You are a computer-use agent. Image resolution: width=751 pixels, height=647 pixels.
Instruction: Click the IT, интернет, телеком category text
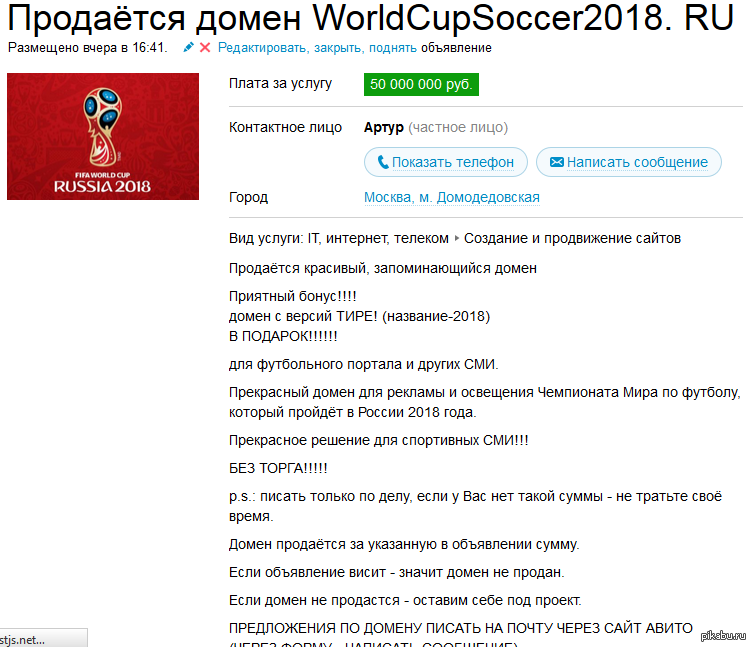(x=378, y=238)
